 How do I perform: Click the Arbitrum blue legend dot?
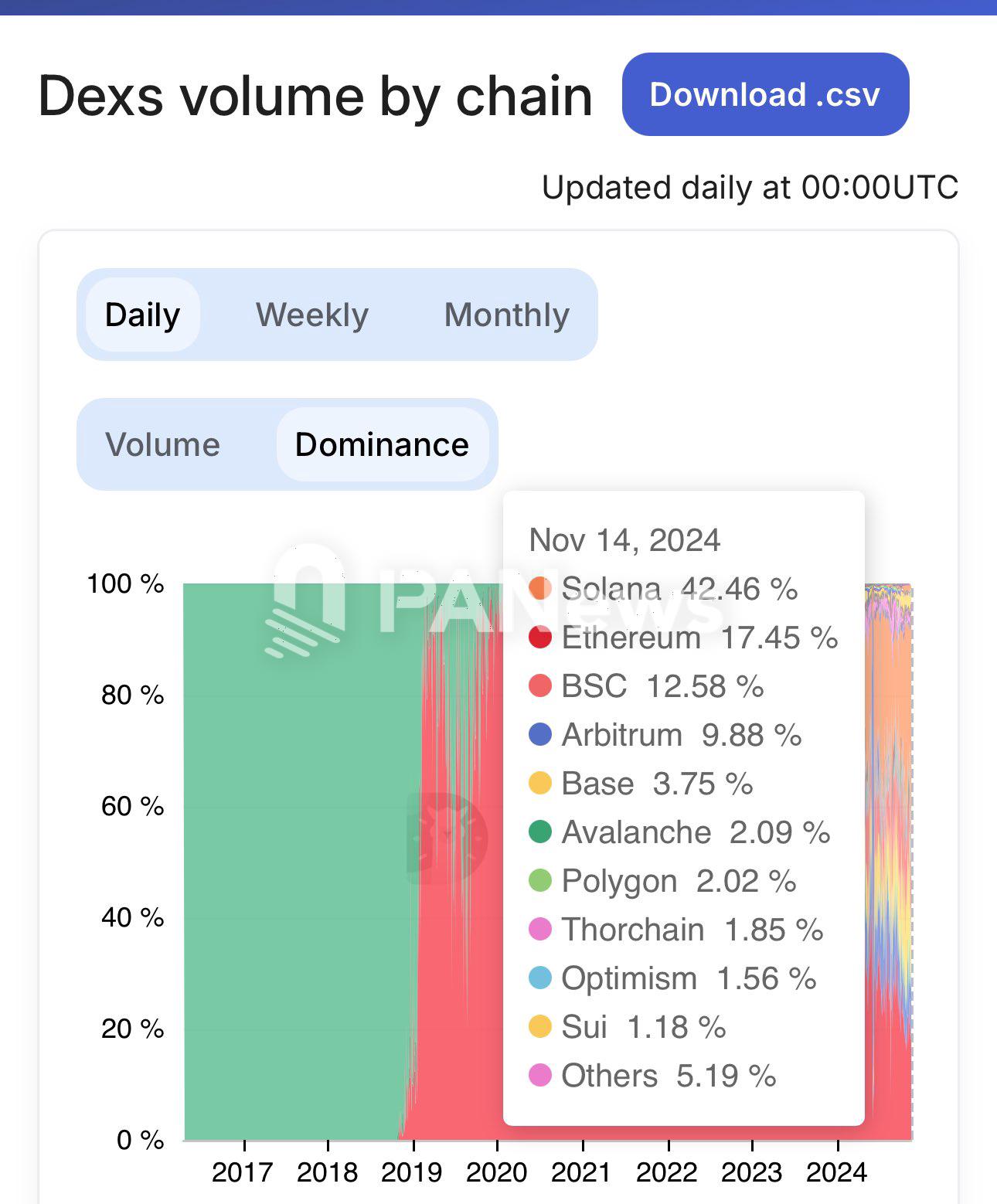pos(539,734)
